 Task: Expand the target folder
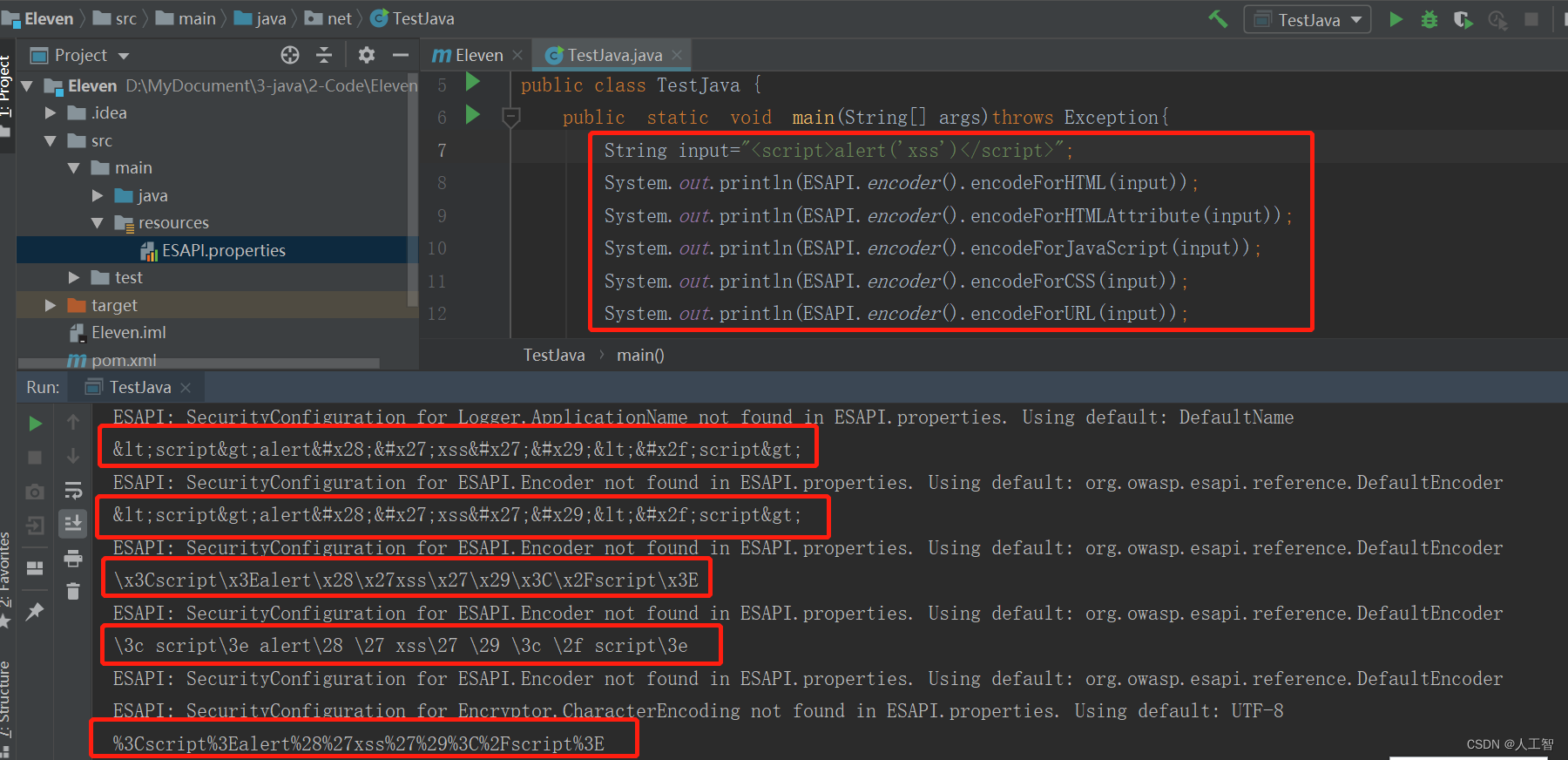[x=50, y=305]
